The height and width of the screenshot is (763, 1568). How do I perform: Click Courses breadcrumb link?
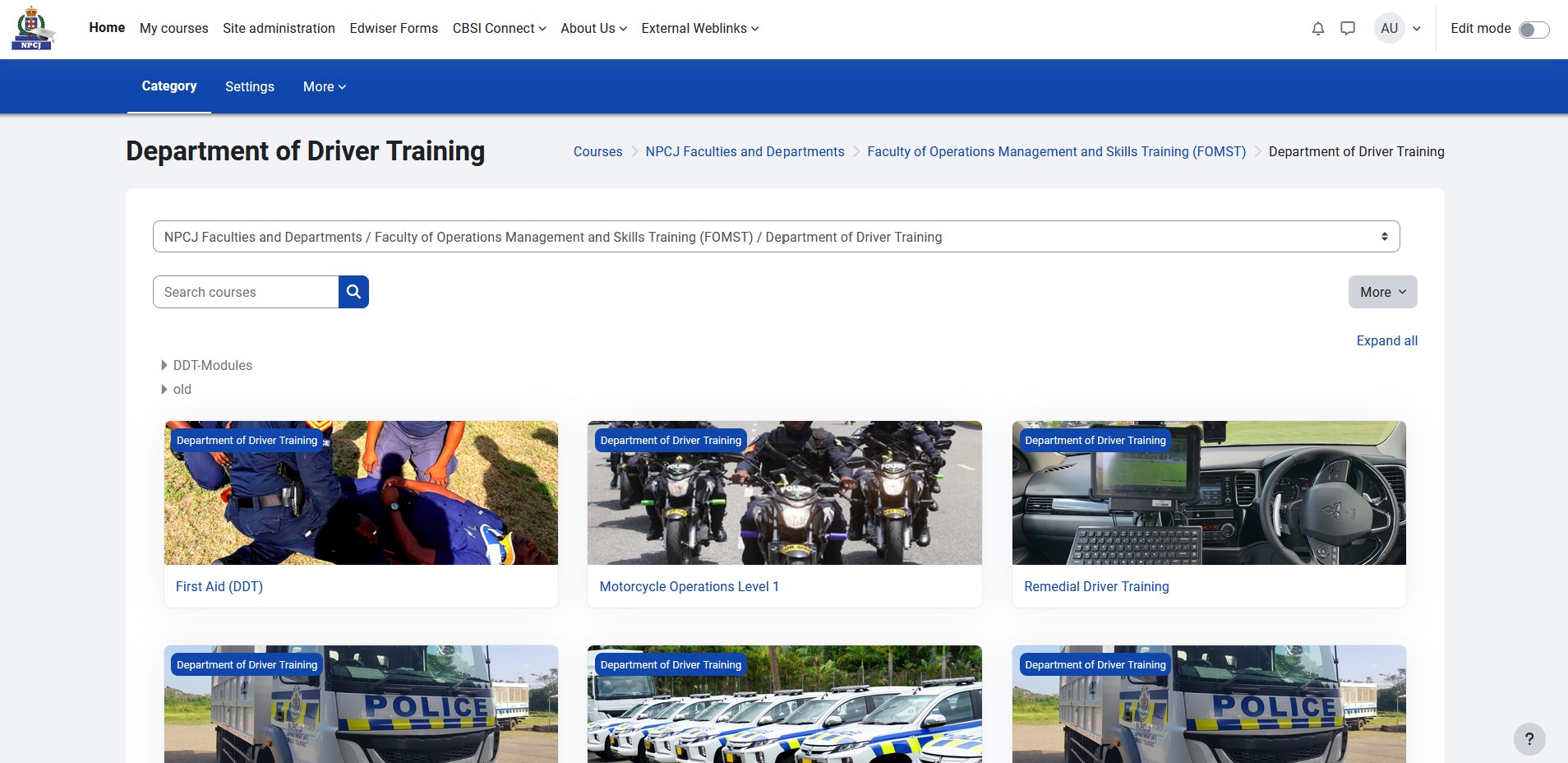[597, 152]
